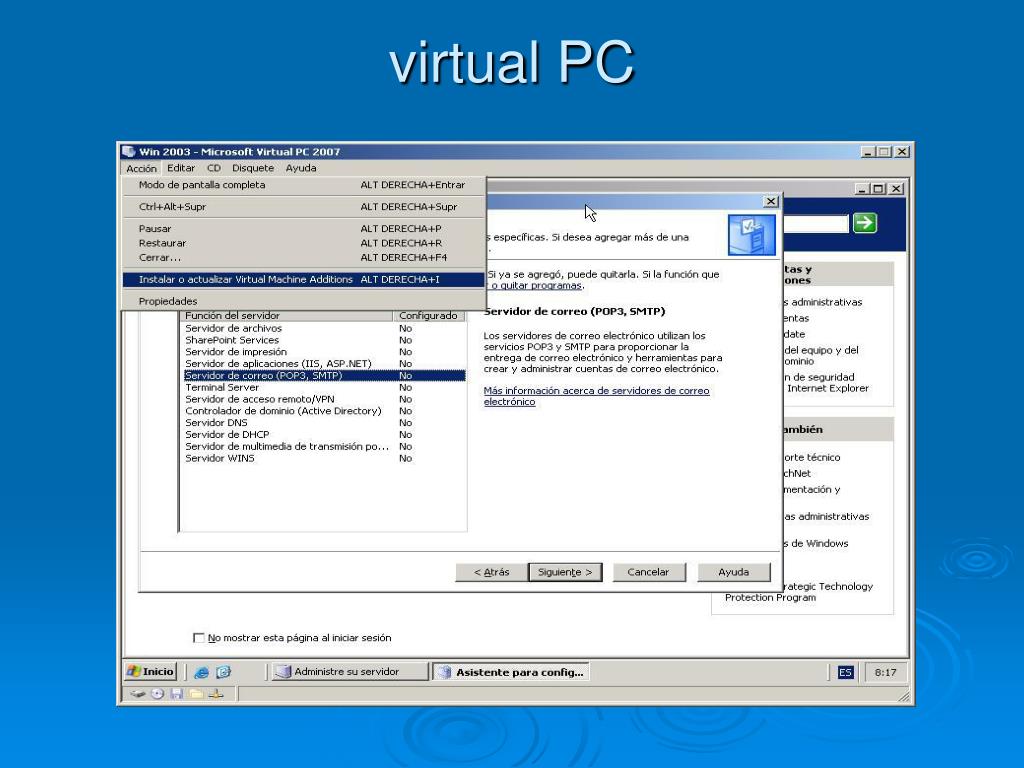
Task: Choose 'Modo de pantalla completa' menu entry
Action: (304, 185)
